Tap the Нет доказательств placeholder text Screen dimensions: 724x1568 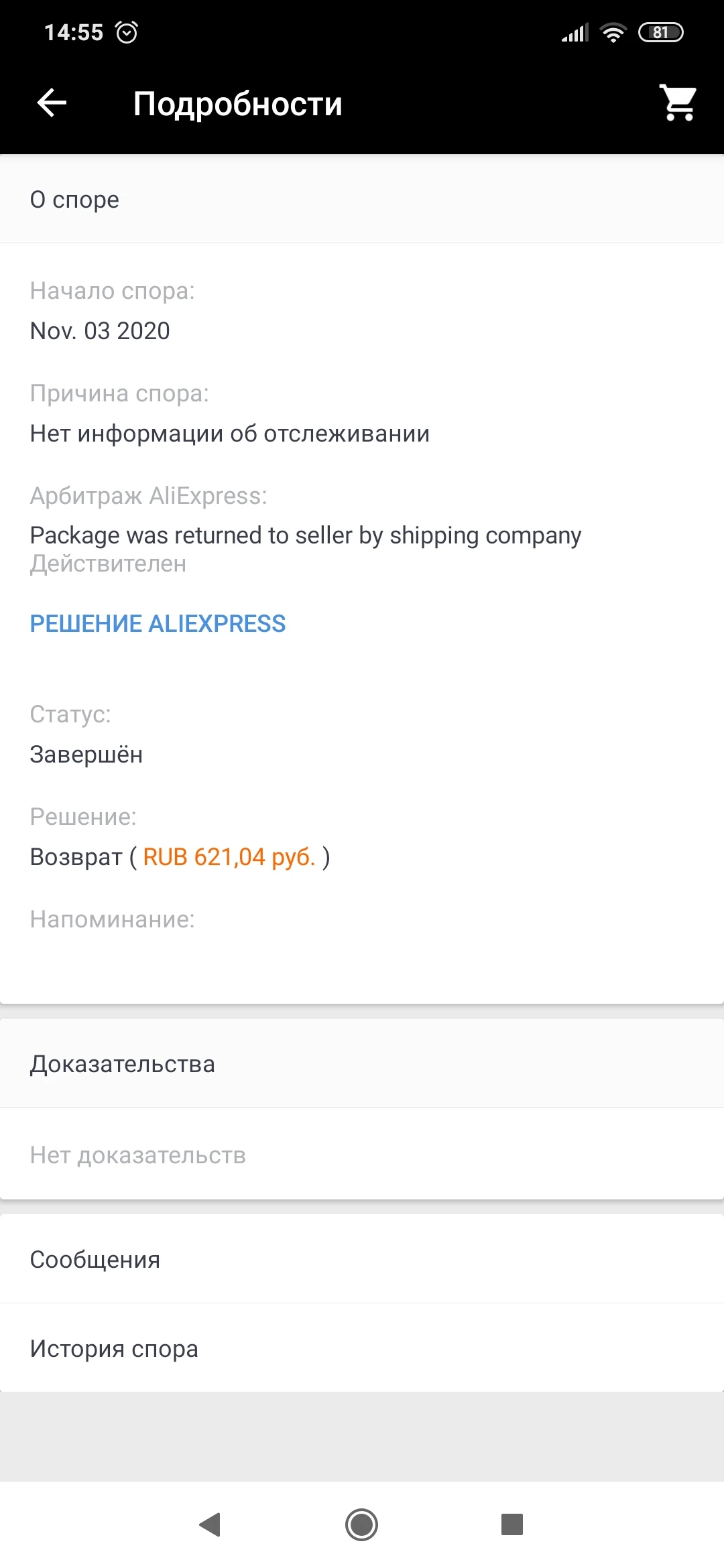click(x=138, y=1155)
